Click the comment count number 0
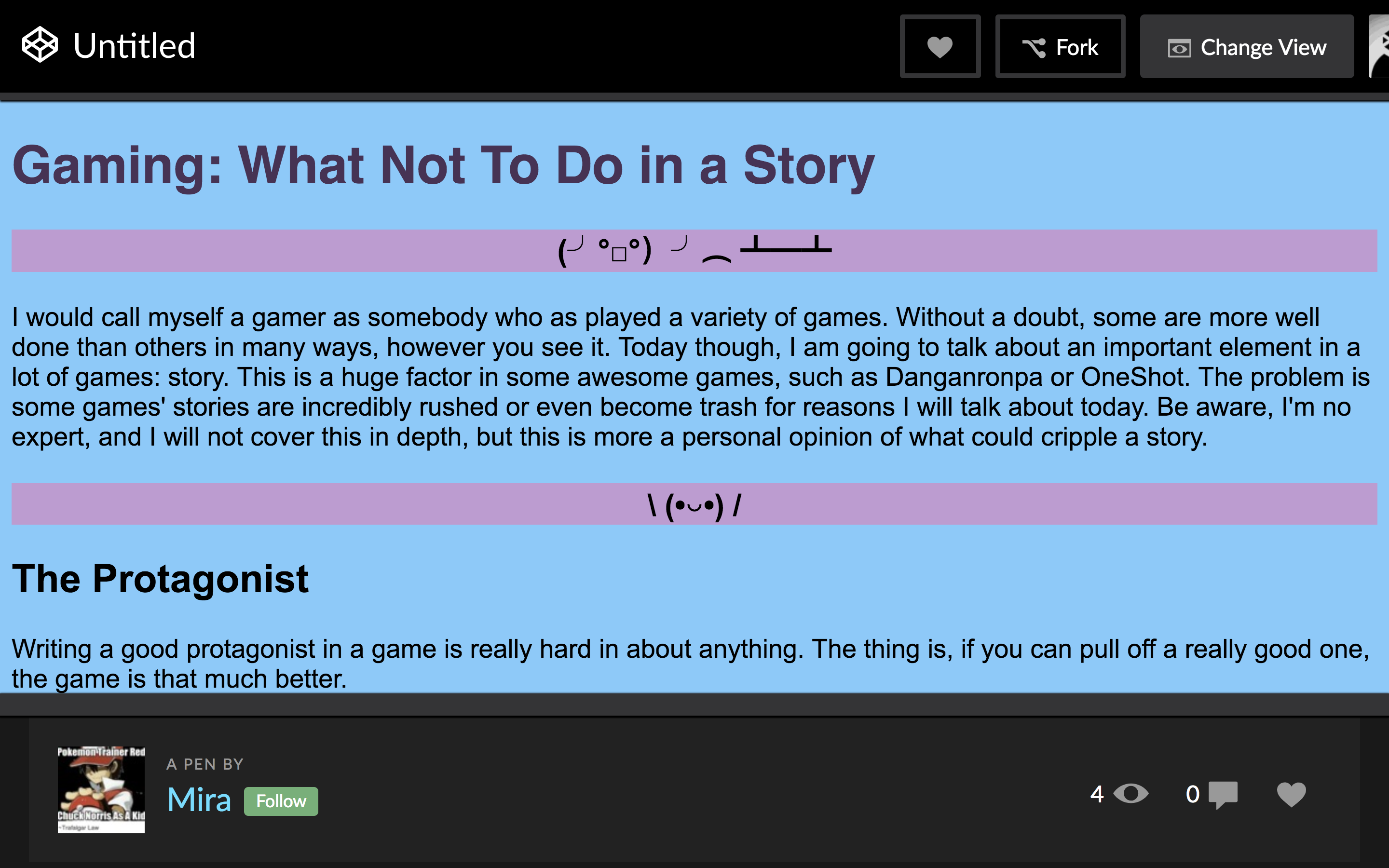This screenshot has width=1389, height=868. pos(1193,795)
